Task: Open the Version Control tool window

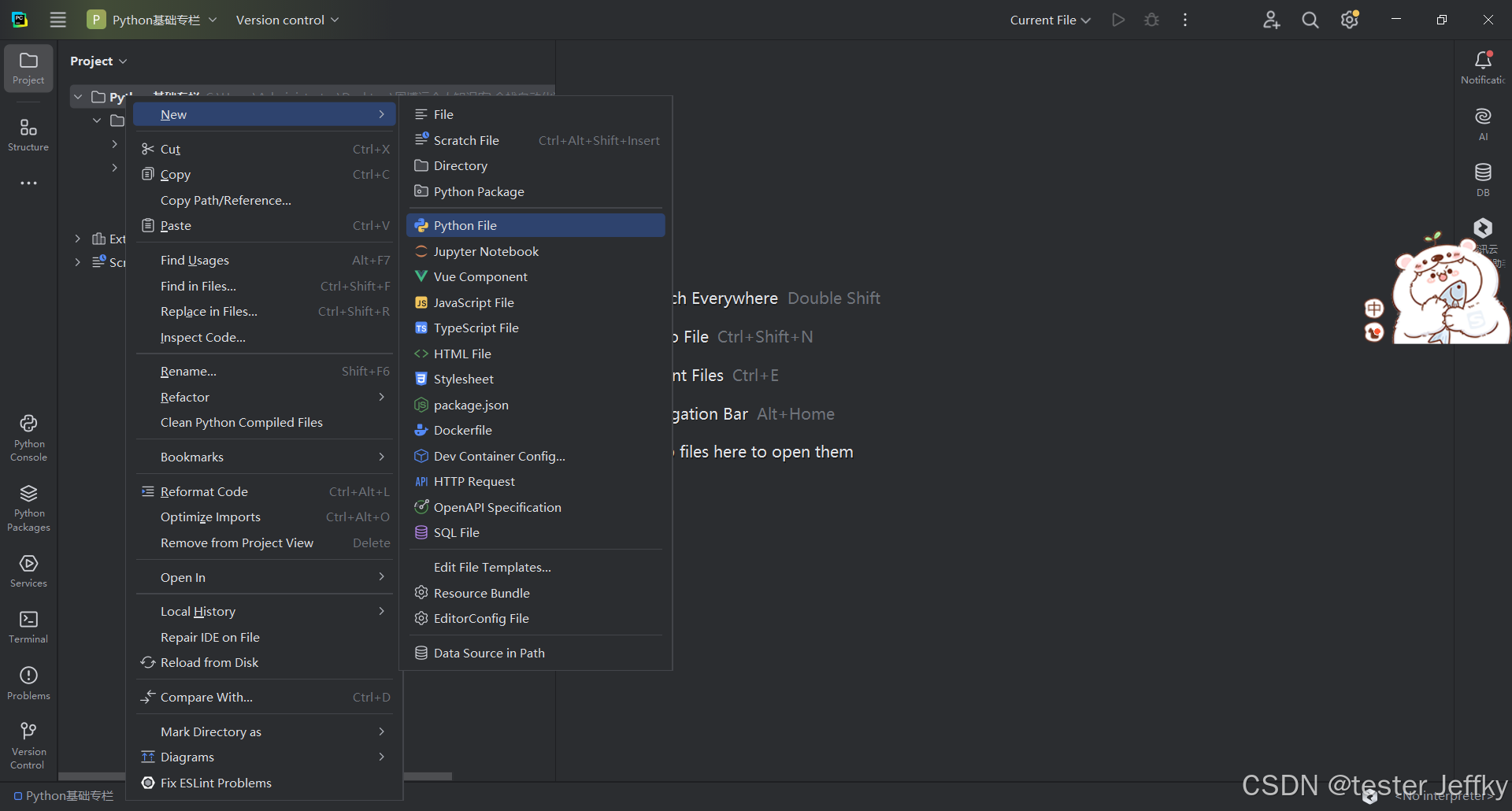Action: click(28, 745)
